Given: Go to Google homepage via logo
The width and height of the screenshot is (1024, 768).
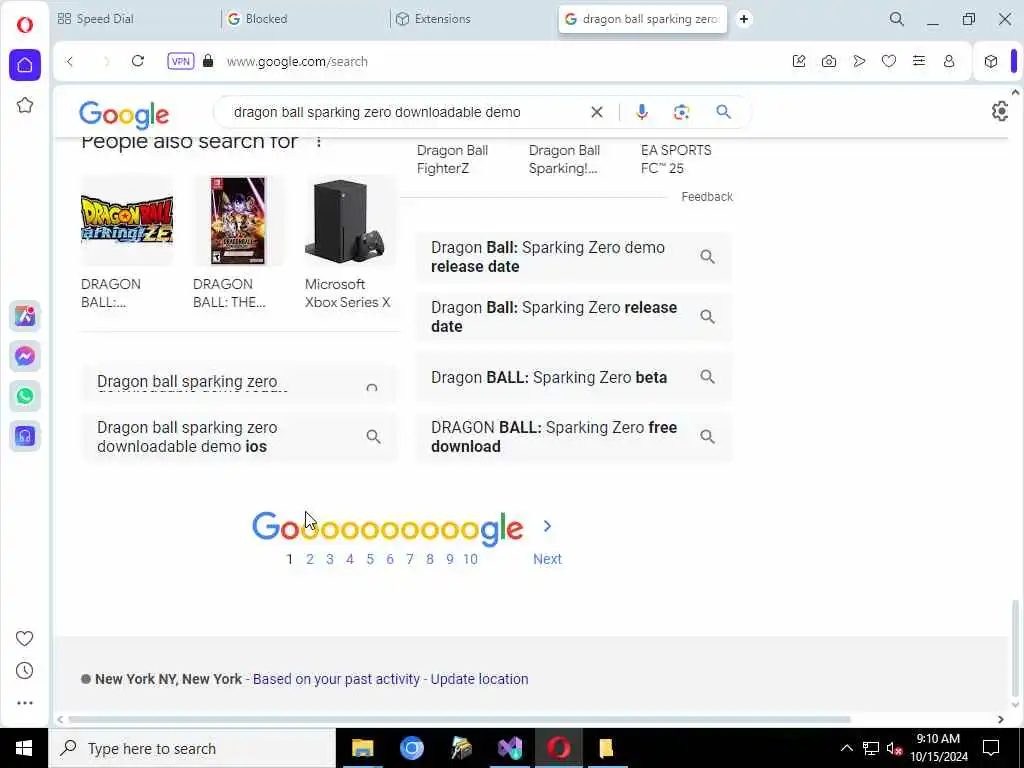Looking at the screenshot, I should [x=124, y=115].
